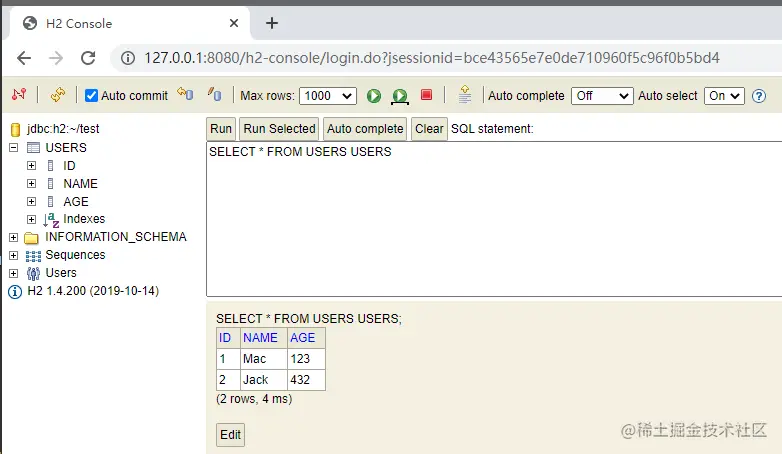Expand the INFORMATION_SCHEMA node
Viewport: 782px width, 454px height.
coord(13,237)
